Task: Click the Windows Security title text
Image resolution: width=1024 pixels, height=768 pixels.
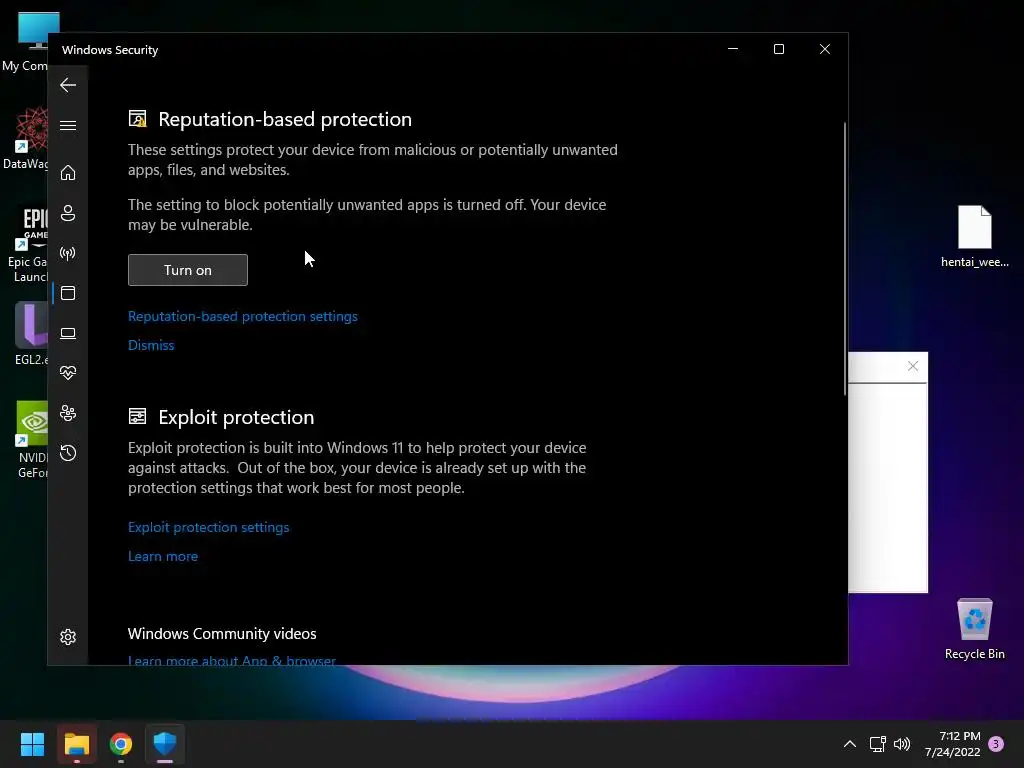Action: click(110, 50)
